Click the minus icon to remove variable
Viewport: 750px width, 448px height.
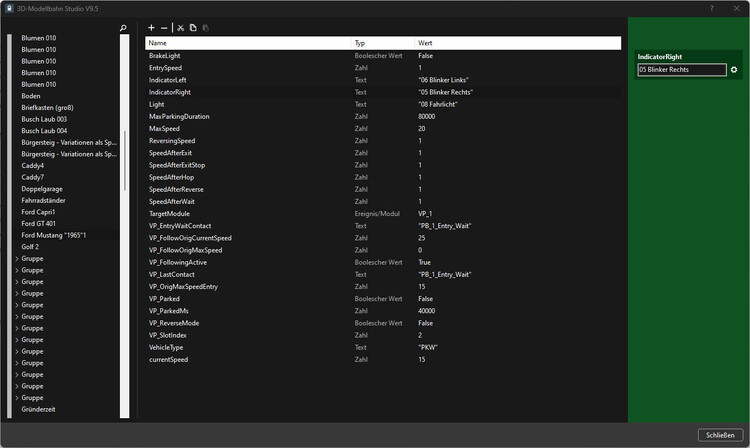pos(165,28)
